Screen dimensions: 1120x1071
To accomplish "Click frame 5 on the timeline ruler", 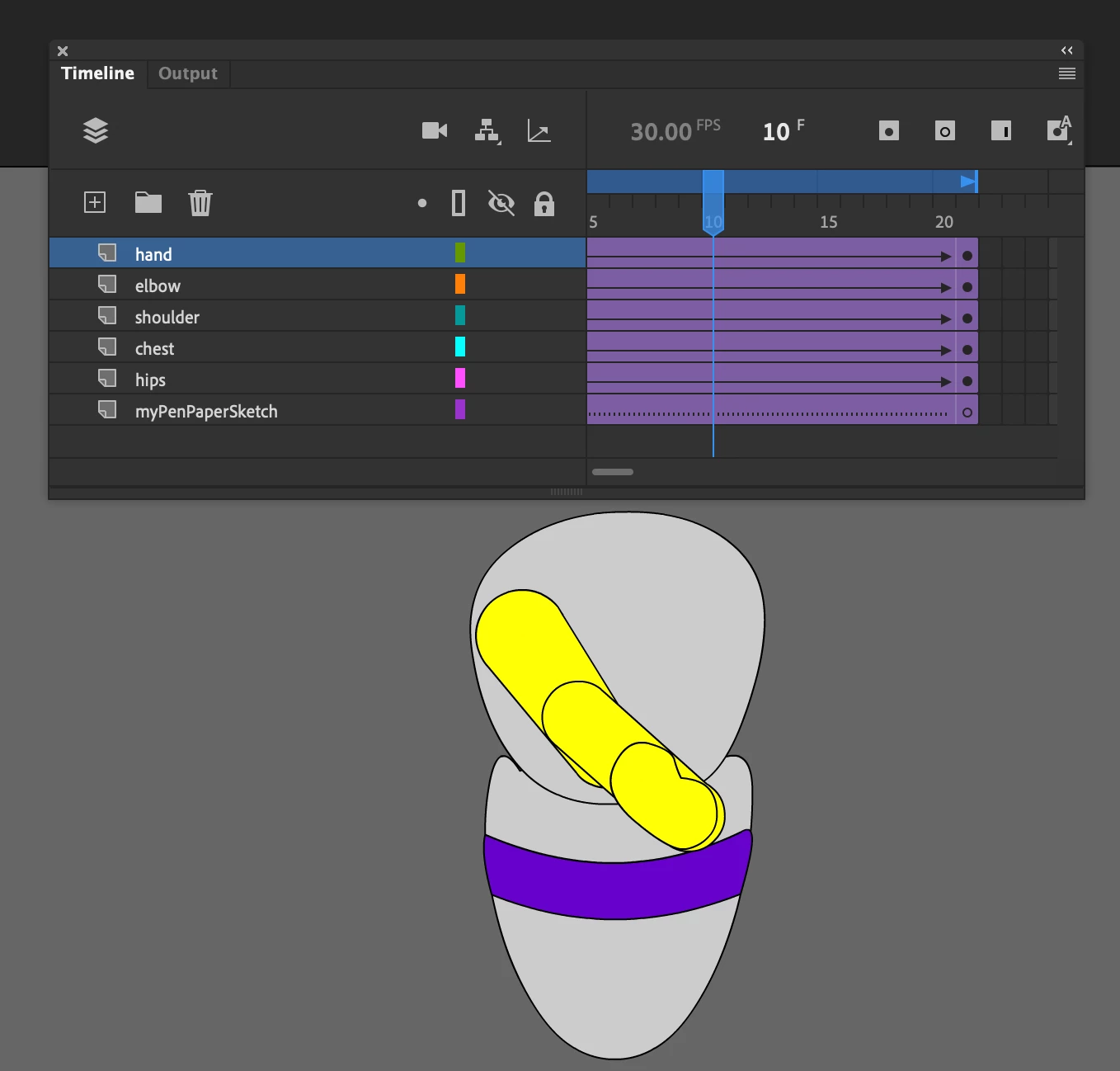I will click(x=593, y=222).
